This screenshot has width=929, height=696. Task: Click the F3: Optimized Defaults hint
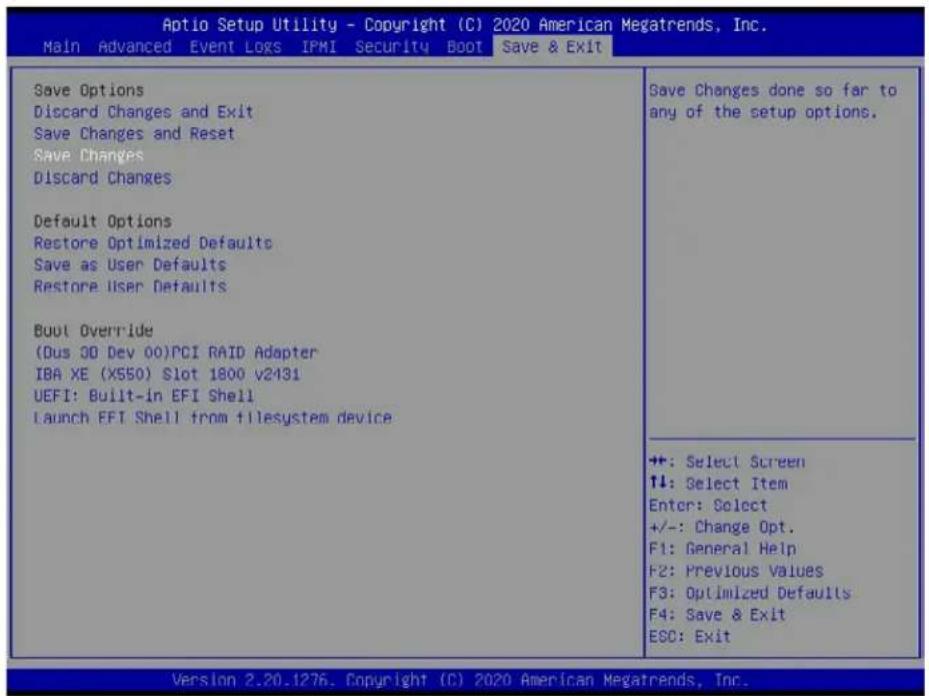point(749,593)
